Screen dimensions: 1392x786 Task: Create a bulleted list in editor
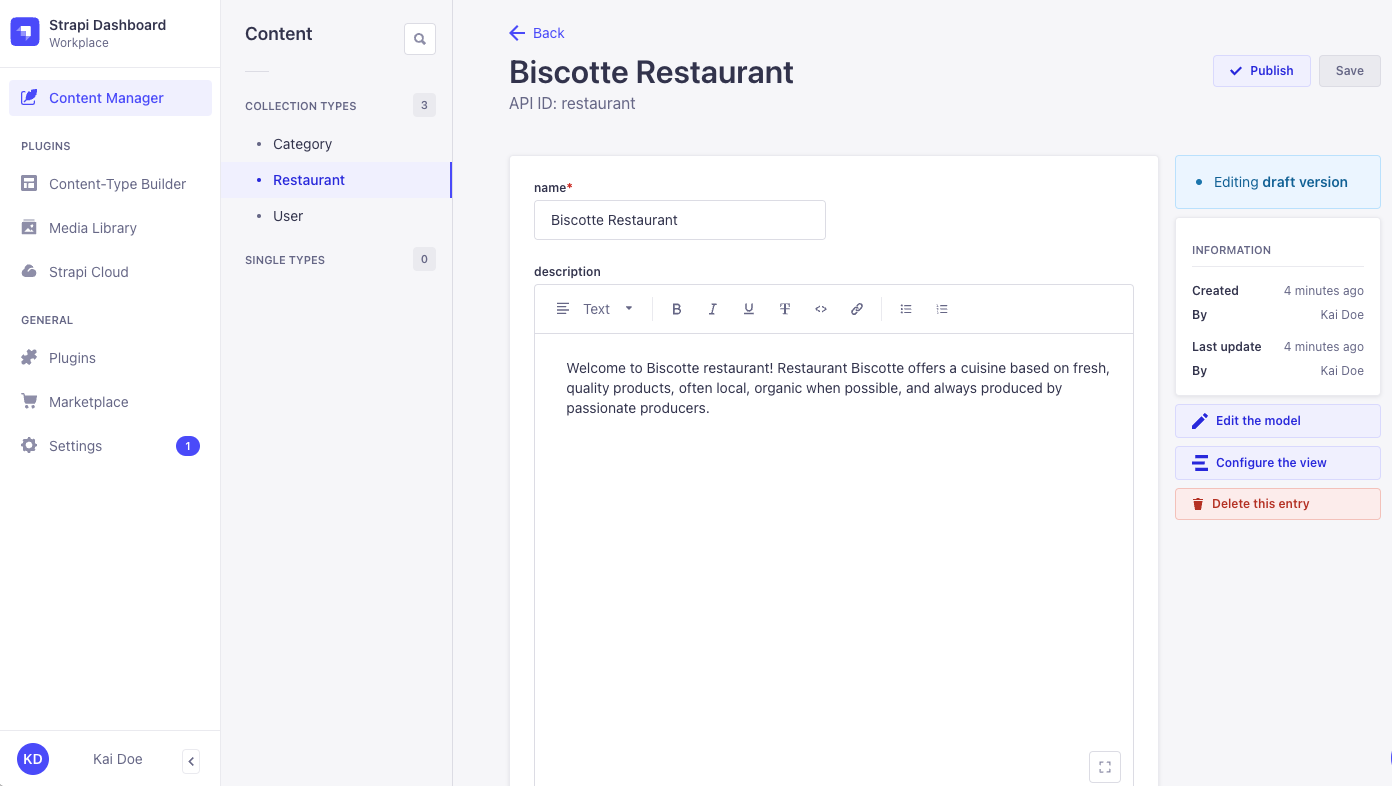point(906,309)
